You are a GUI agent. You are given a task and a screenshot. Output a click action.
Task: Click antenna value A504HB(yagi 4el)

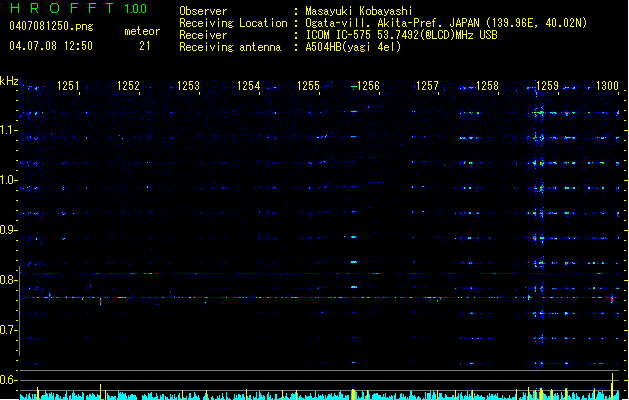coord(353,47)
